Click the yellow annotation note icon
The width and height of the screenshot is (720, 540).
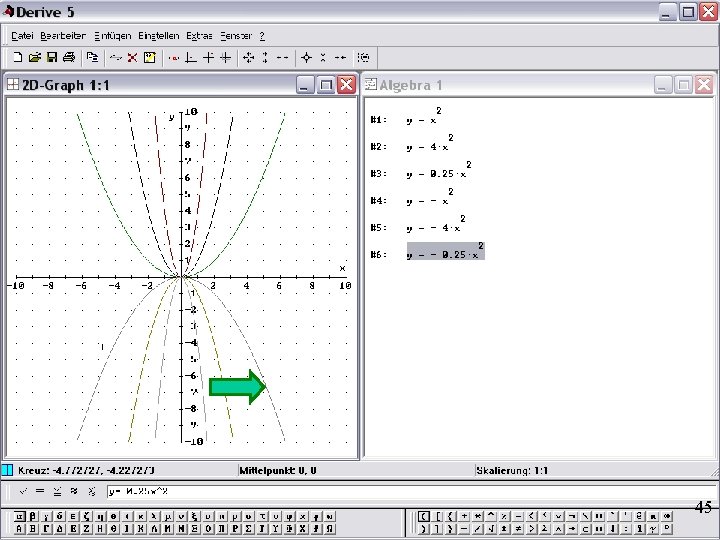pyautogui.click(x=149, y=57)
